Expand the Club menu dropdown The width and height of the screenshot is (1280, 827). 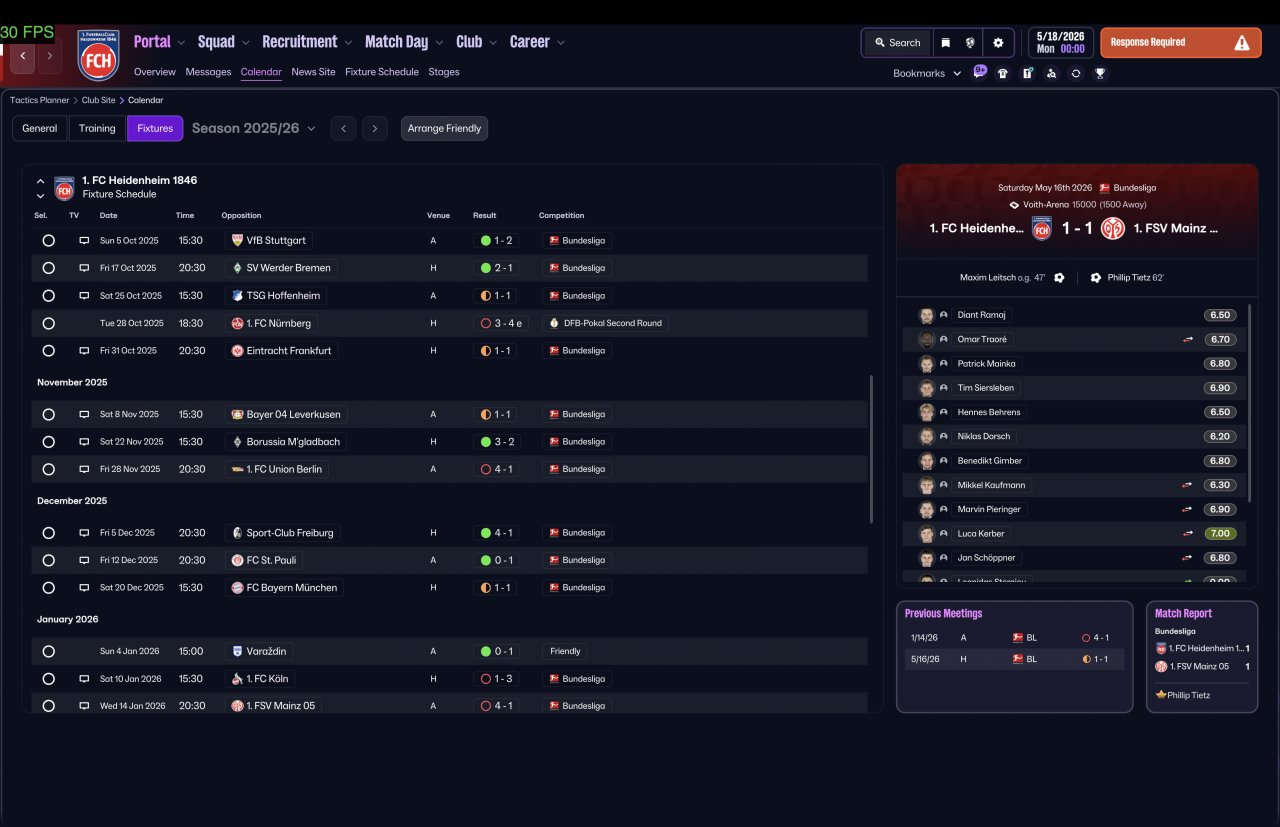(x=492, y=43)
